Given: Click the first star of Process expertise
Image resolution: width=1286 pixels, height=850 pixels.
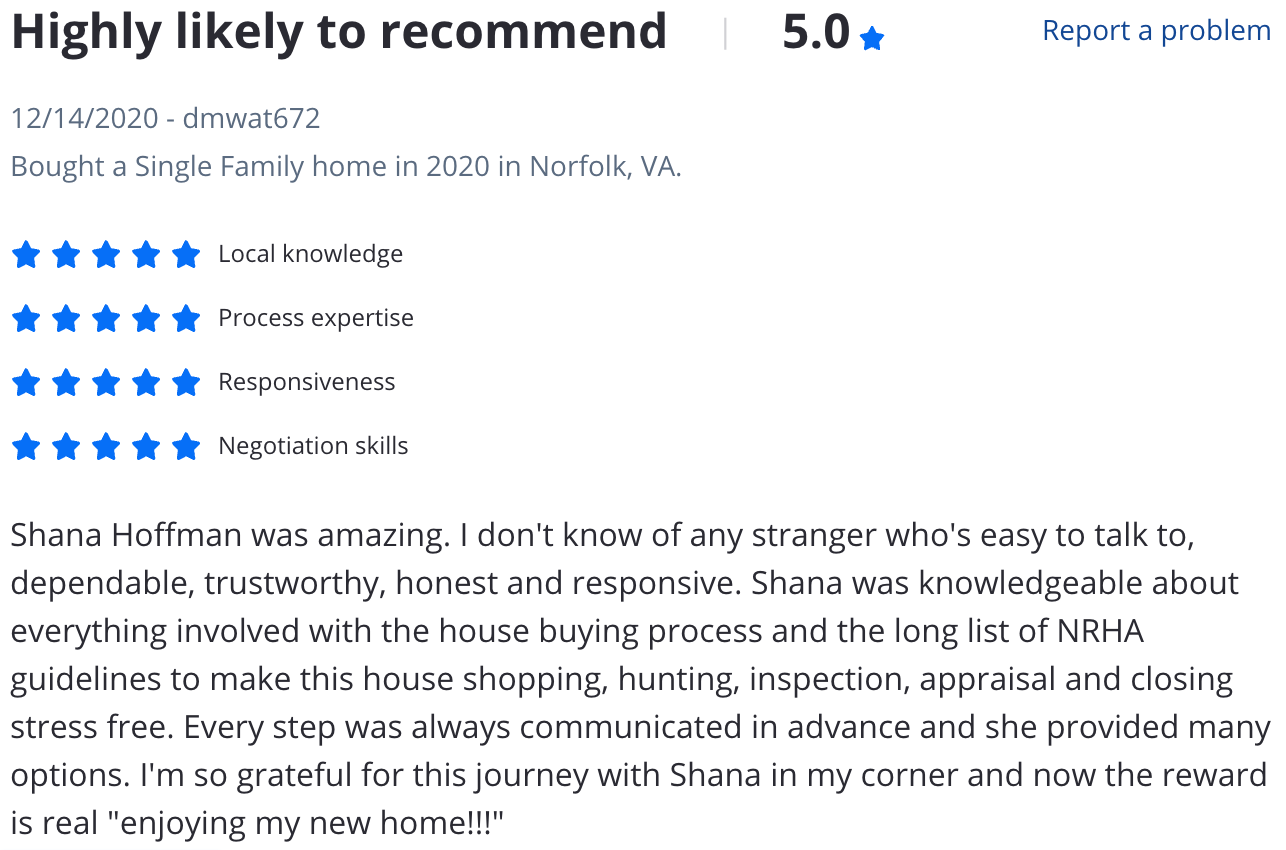Looking at the screenshot, I should pos(26,319).
